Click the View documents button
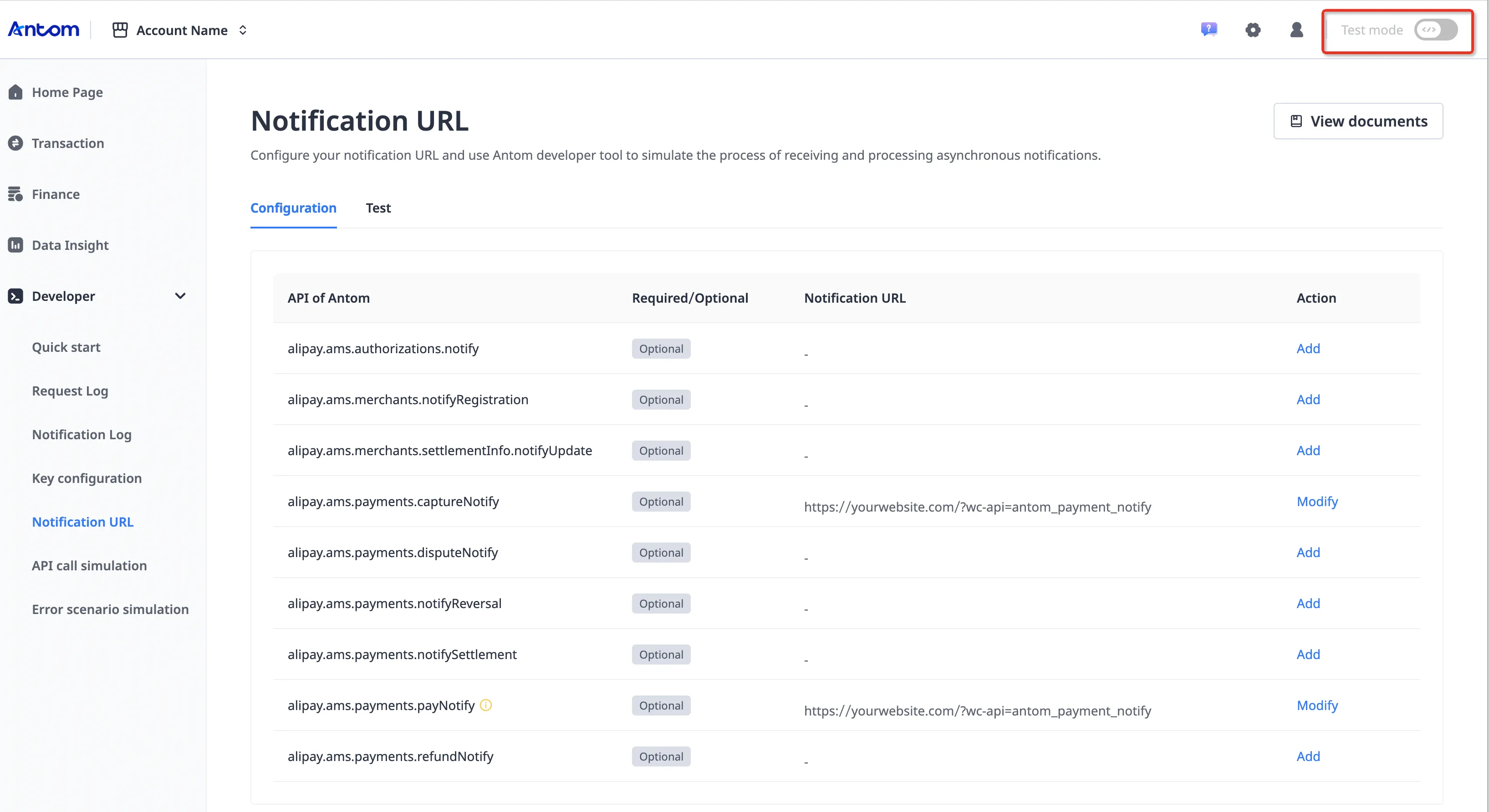The width and height of the screenshot is (1489, 812). pos(1358,122)
